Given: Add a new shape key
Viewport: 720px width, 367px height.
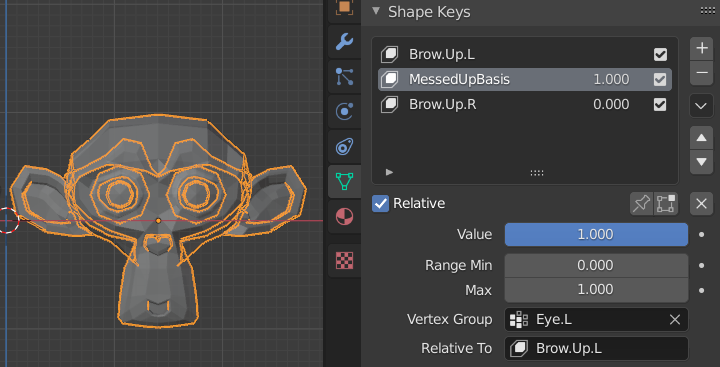Looking at the screenshot, I should (702, 48).
